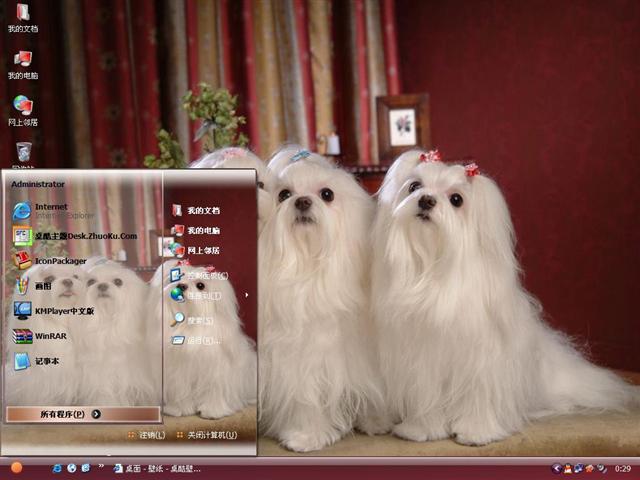640x480 pixels.
Task: Expand 所有程序(P) all programs
Action: click(x=83, y=414)
